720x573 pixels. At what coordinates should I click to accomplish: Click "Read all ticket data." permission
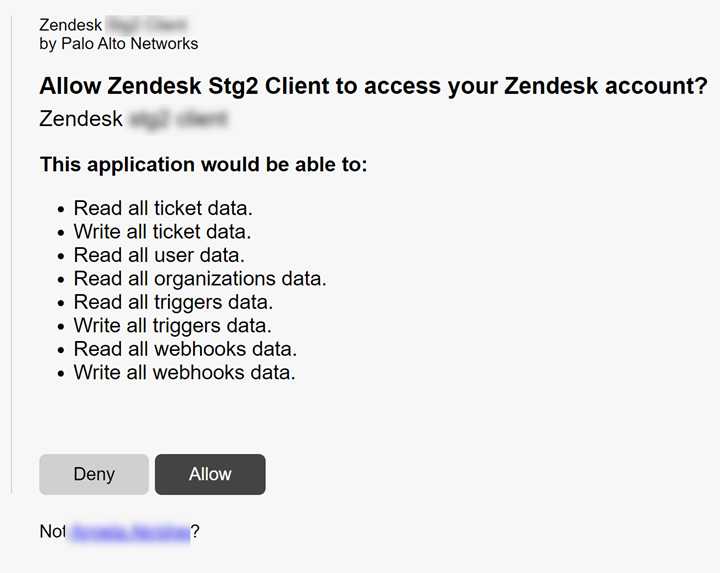163,209
